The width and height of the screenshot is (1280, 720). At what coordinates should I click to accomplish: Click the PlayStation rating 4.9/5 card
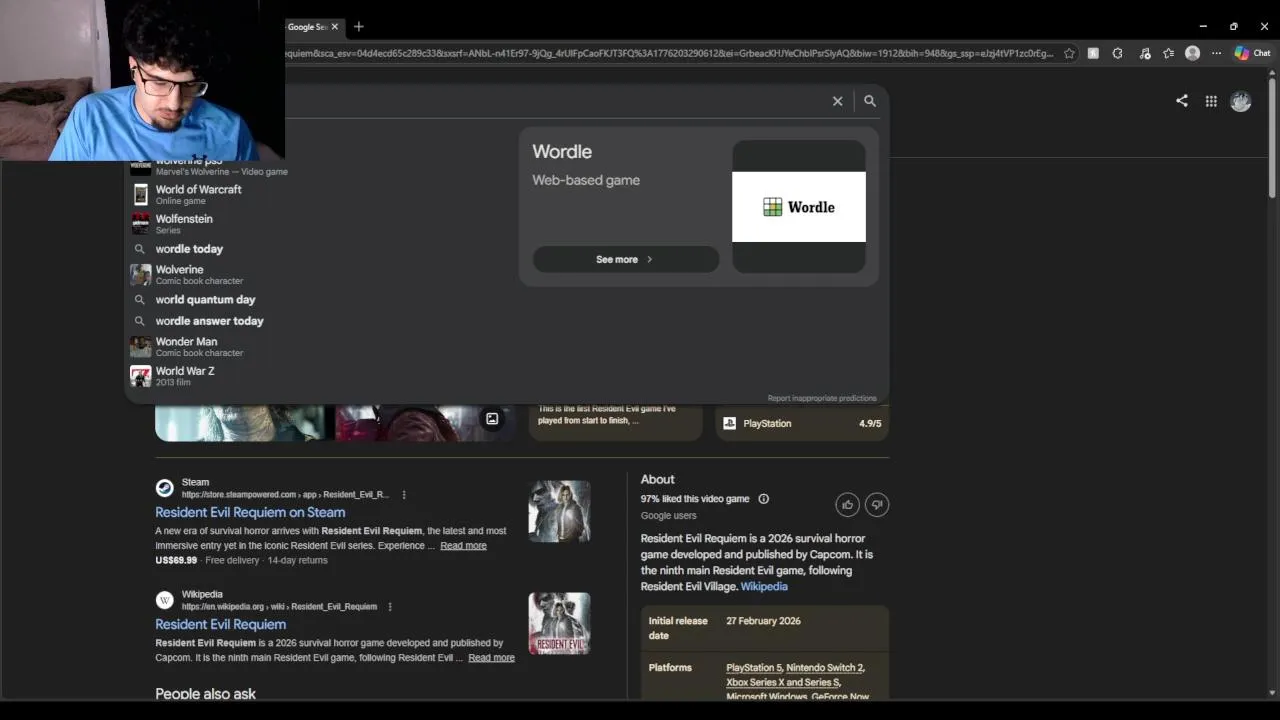pos(803,423)
